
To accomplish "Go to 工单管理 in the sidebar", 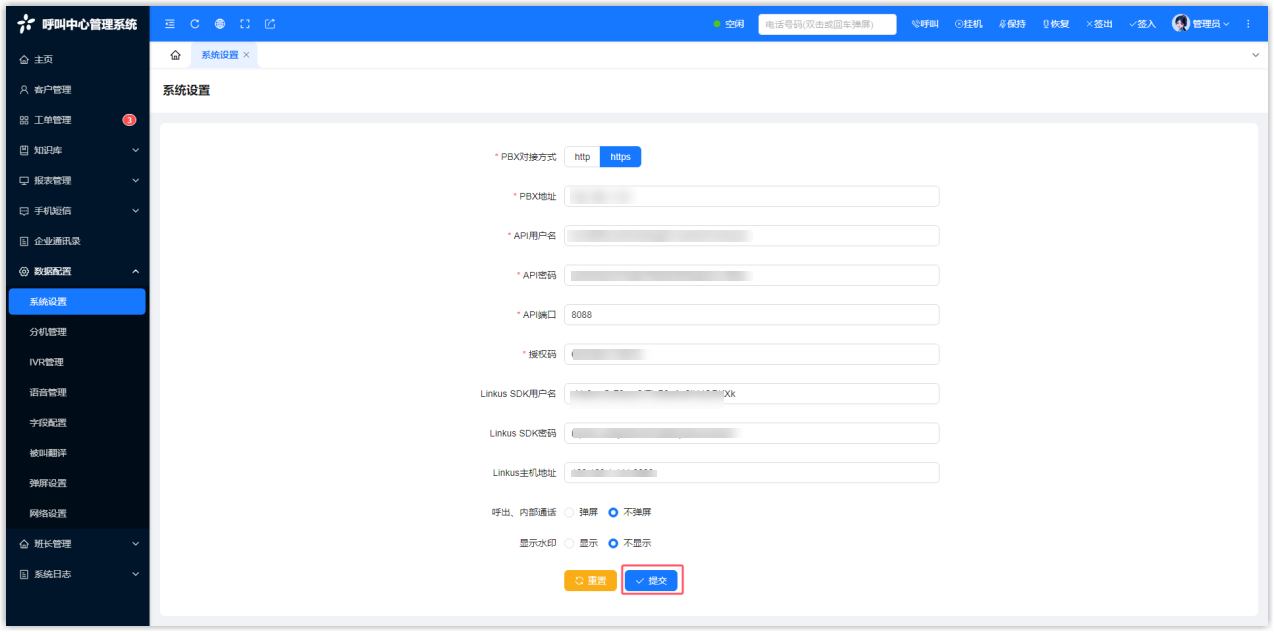I will click(x=53, y=120).
